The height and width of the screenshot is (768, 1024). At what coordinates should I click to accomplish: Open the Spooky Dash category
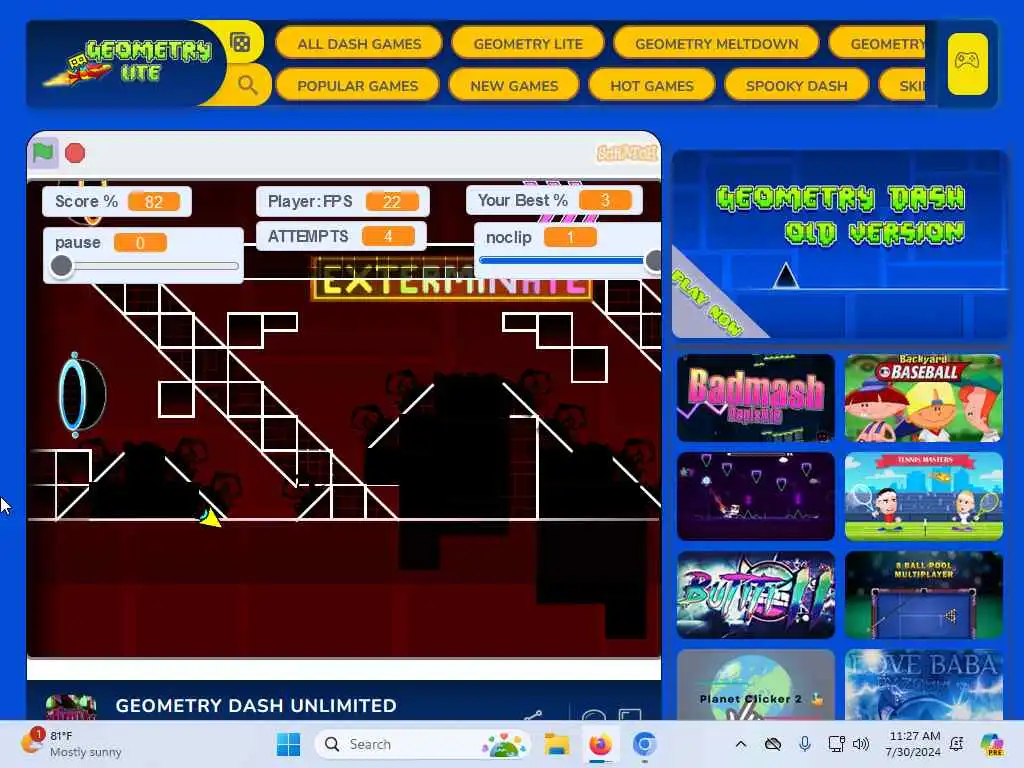click(x=796, y=86)
